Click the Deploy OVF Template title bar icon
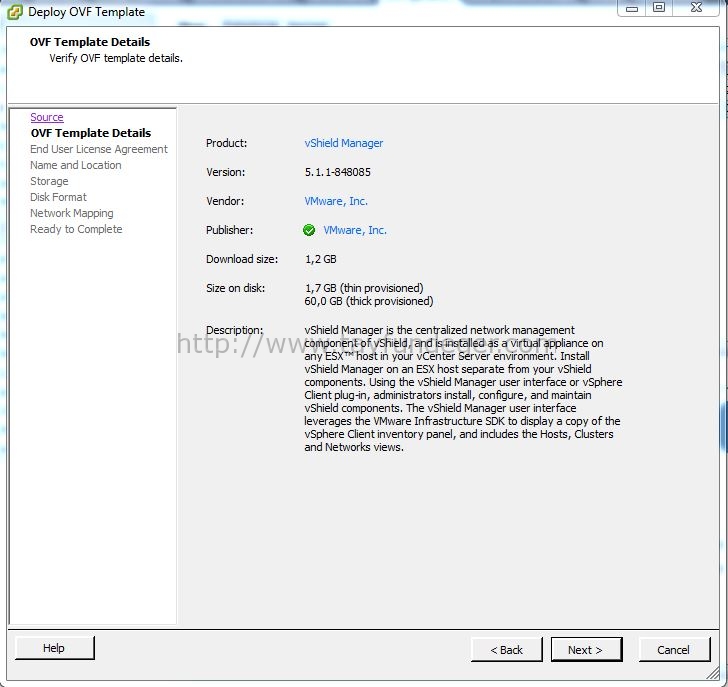This screenshot has height=687, width=728. (14, 12)
